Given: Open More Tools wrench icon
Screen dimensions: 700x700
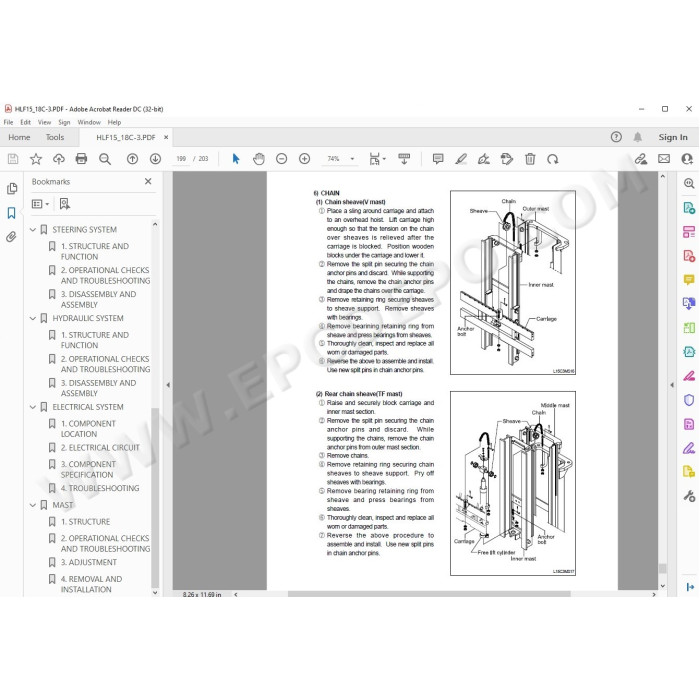Looking at the screenshot, I should click(x=689, y=496).
